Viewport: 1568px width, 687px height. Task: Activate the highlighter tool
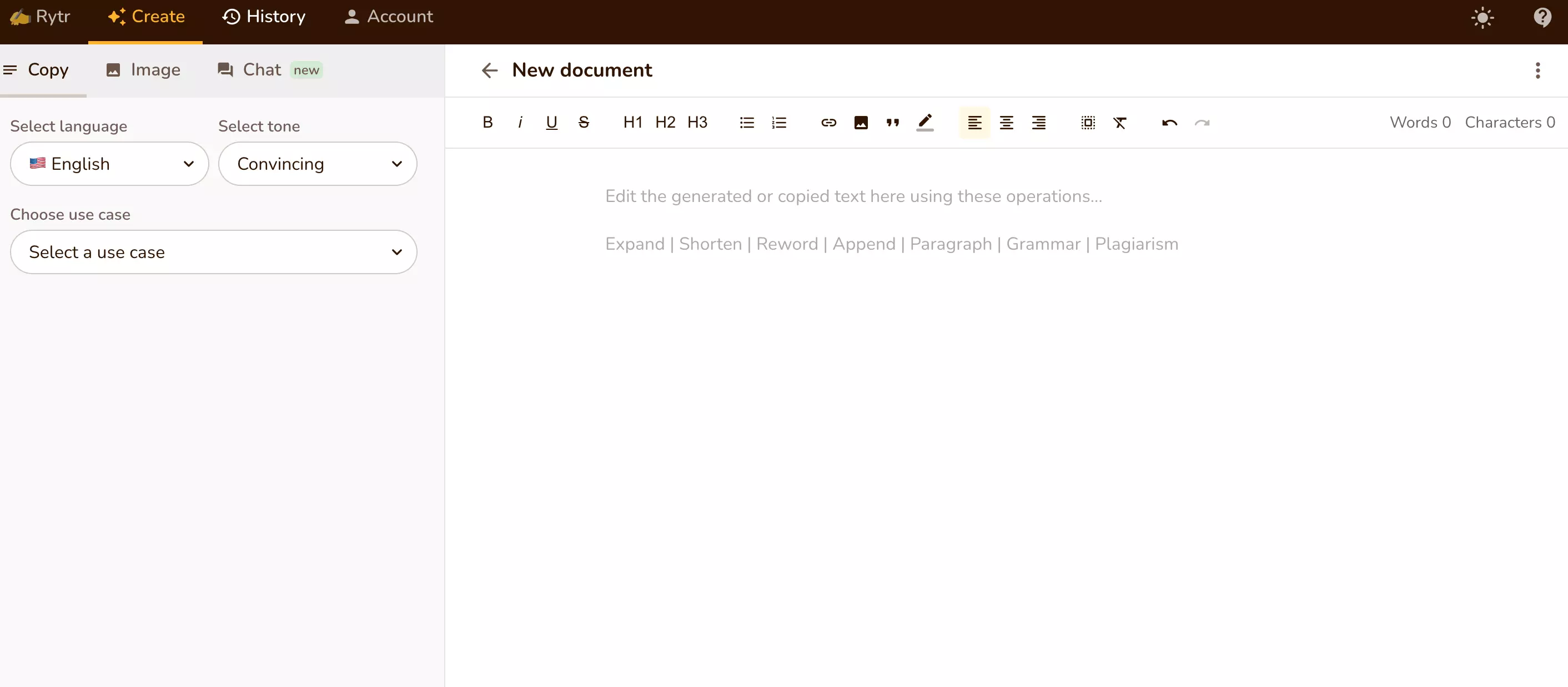click(925, 122)
